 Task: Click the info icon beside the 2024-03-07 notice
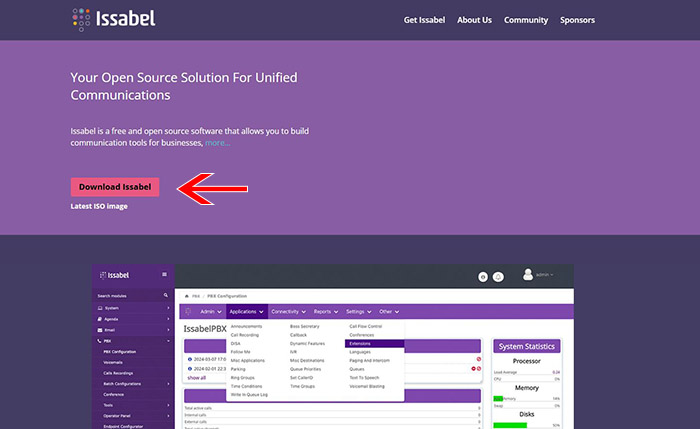point(190,359)
